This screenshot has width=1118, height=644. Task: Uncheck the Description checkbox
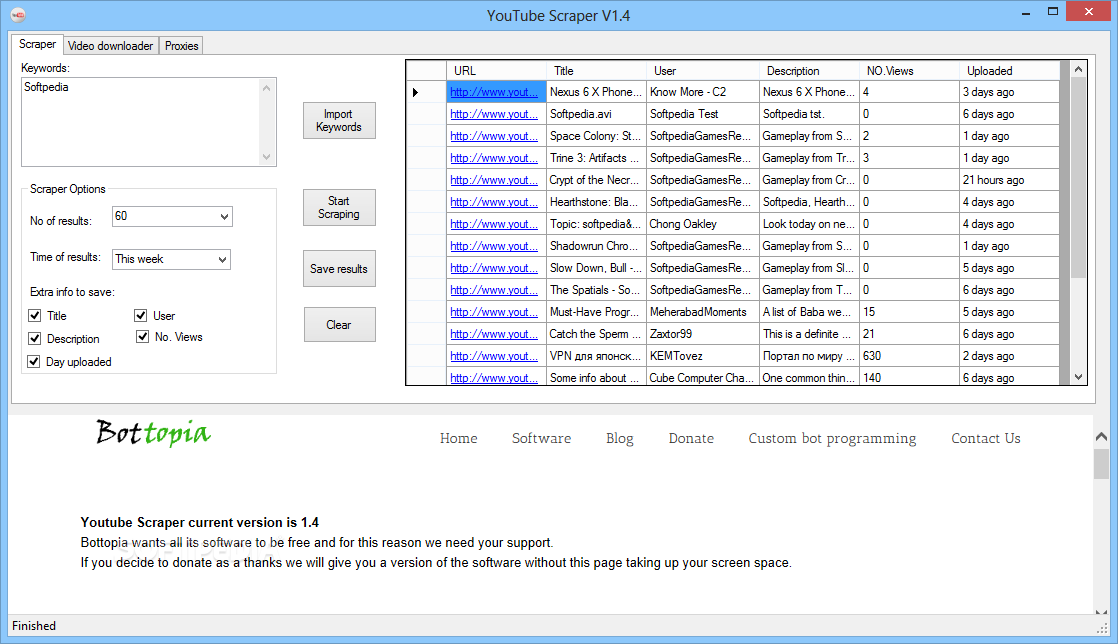click(x=34, y=338)
